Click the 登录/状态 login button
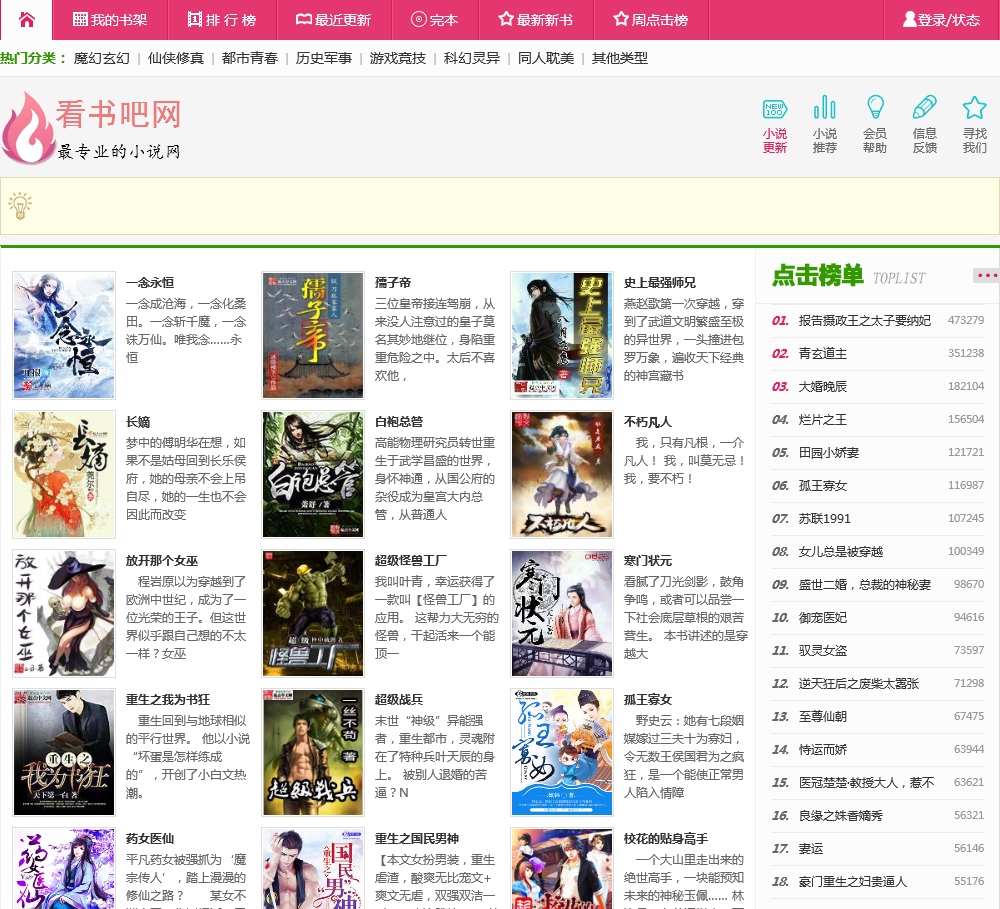 (x=941, y=20)
